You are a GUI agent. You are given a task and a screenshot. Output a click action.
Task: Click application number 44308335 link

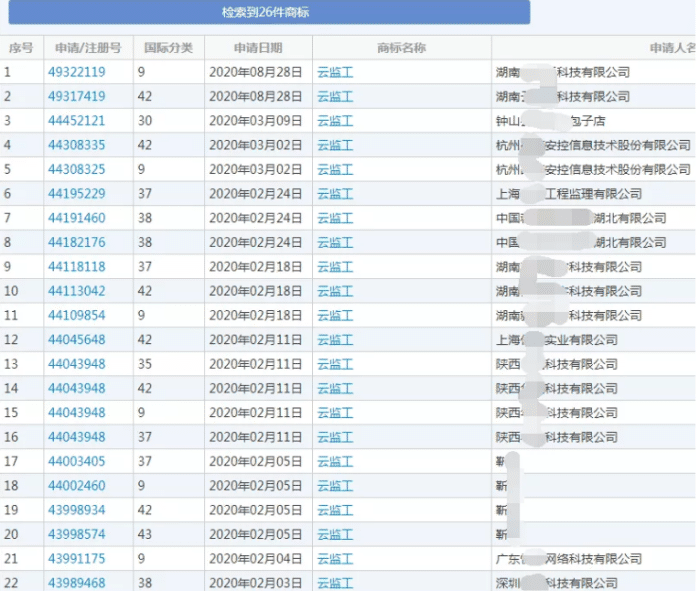[77, 145]
